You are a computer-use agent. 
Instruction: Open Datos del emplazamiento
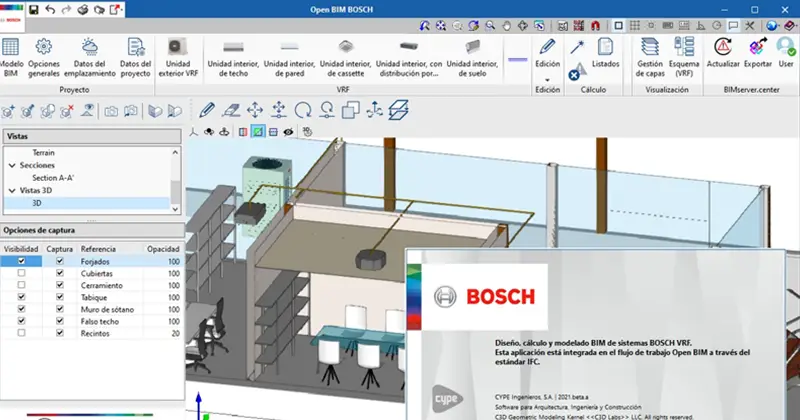coord(90,57)
